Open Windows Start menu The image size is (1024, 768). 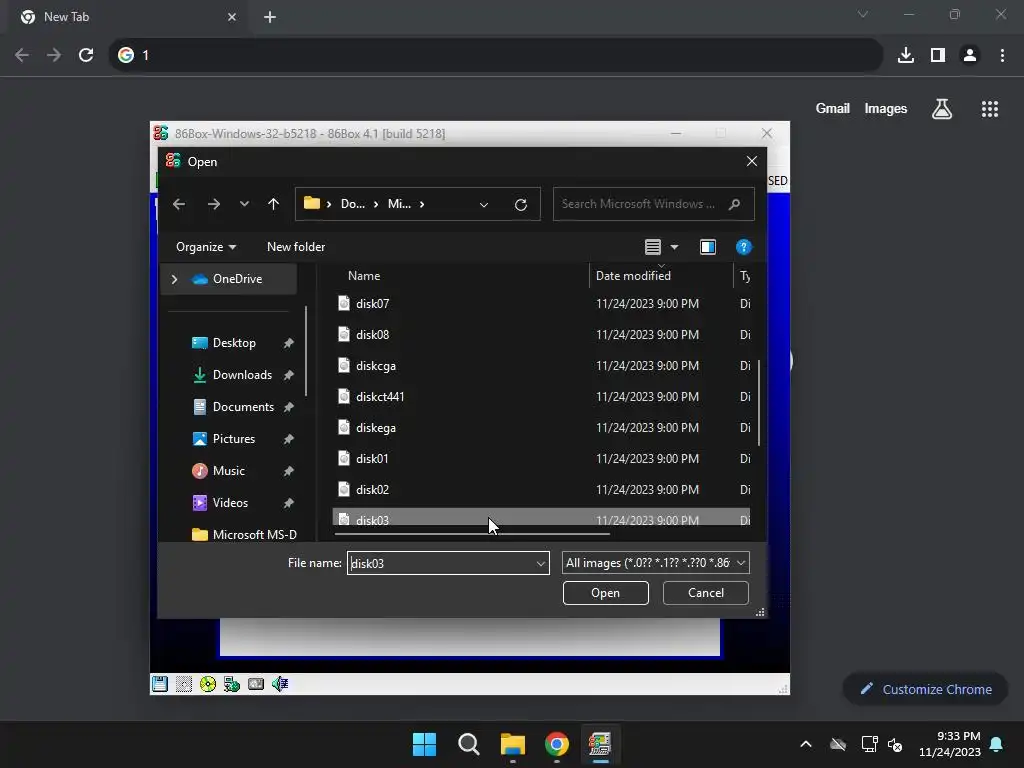coord(424,744)
